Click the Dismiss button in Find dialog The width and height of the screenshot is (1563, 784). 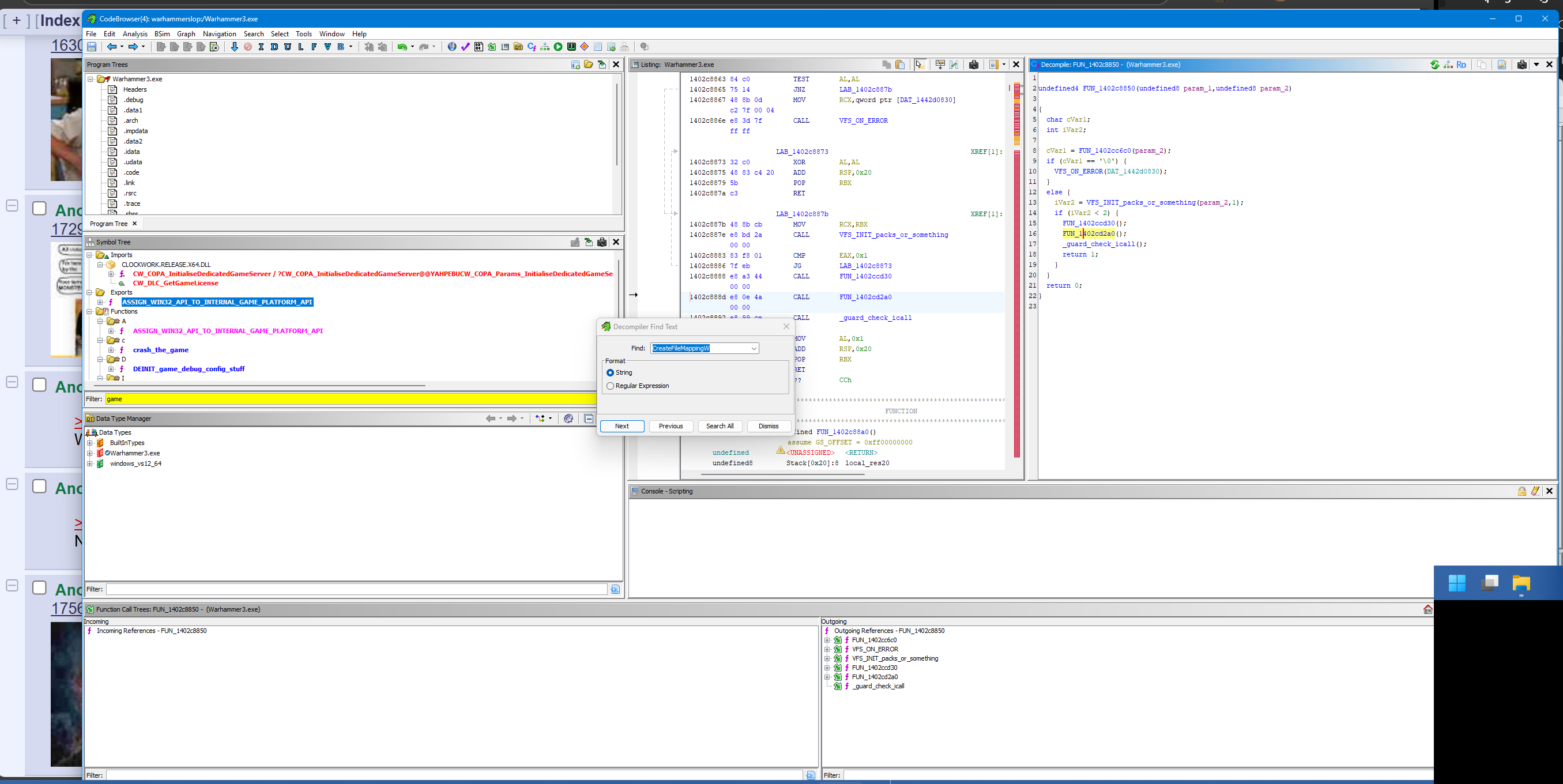(x=768, y=426)
